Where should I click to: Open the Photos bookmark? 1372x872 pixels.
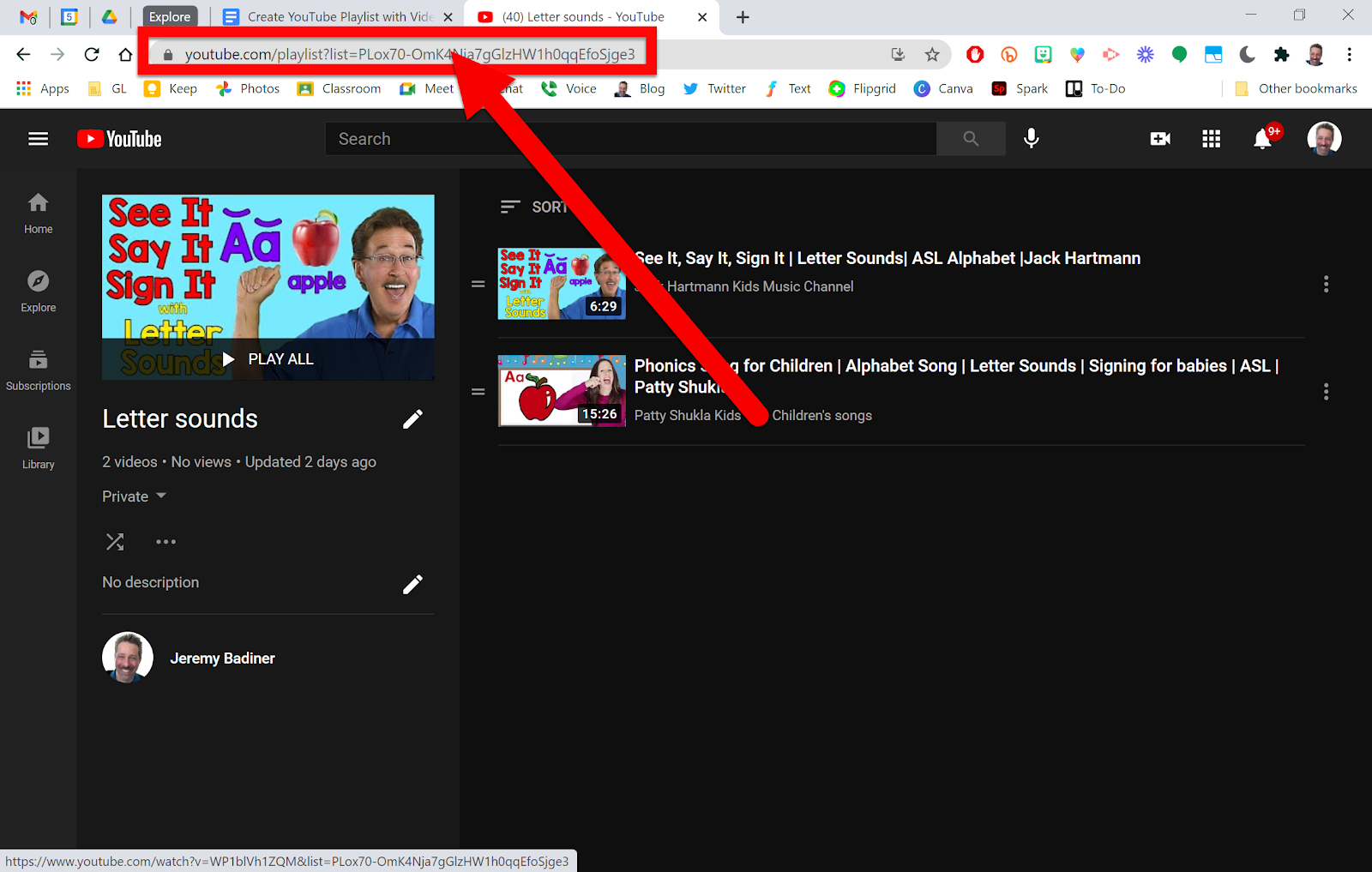point(248,88)
